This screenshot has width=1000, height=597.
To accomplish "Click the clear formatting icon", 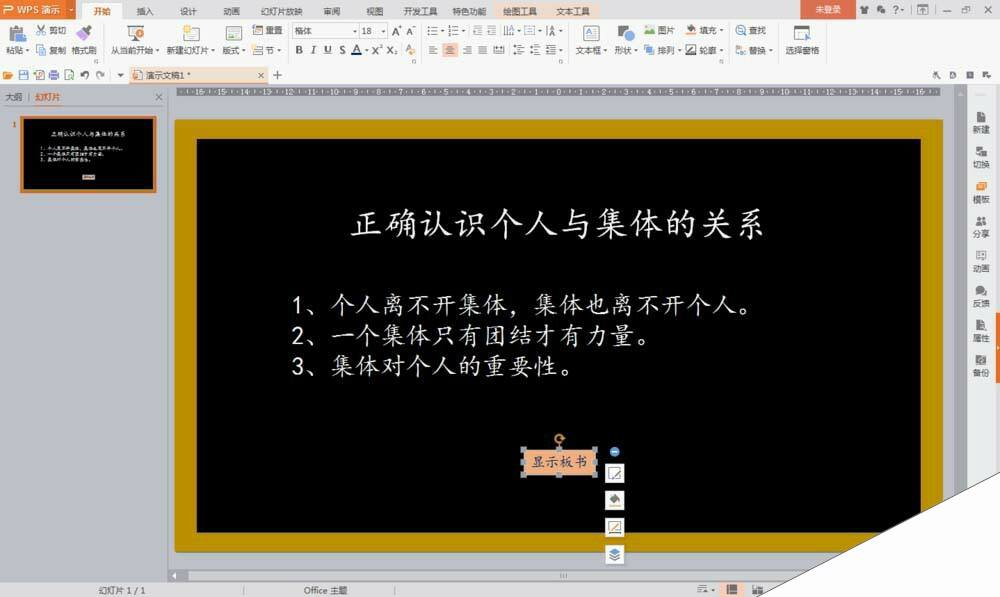I will [410, 50].
